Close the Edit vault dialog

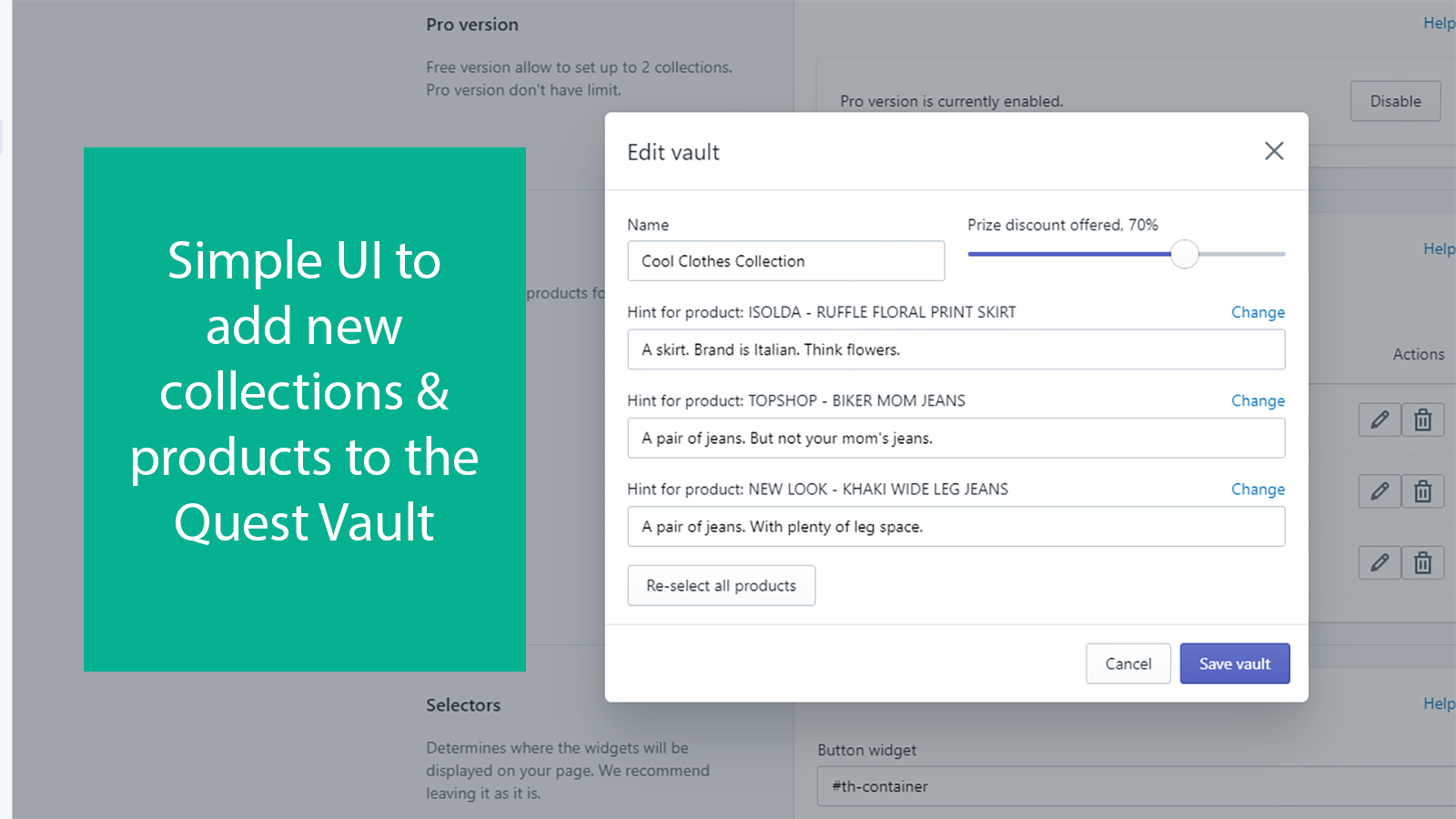coord(1274,151)
